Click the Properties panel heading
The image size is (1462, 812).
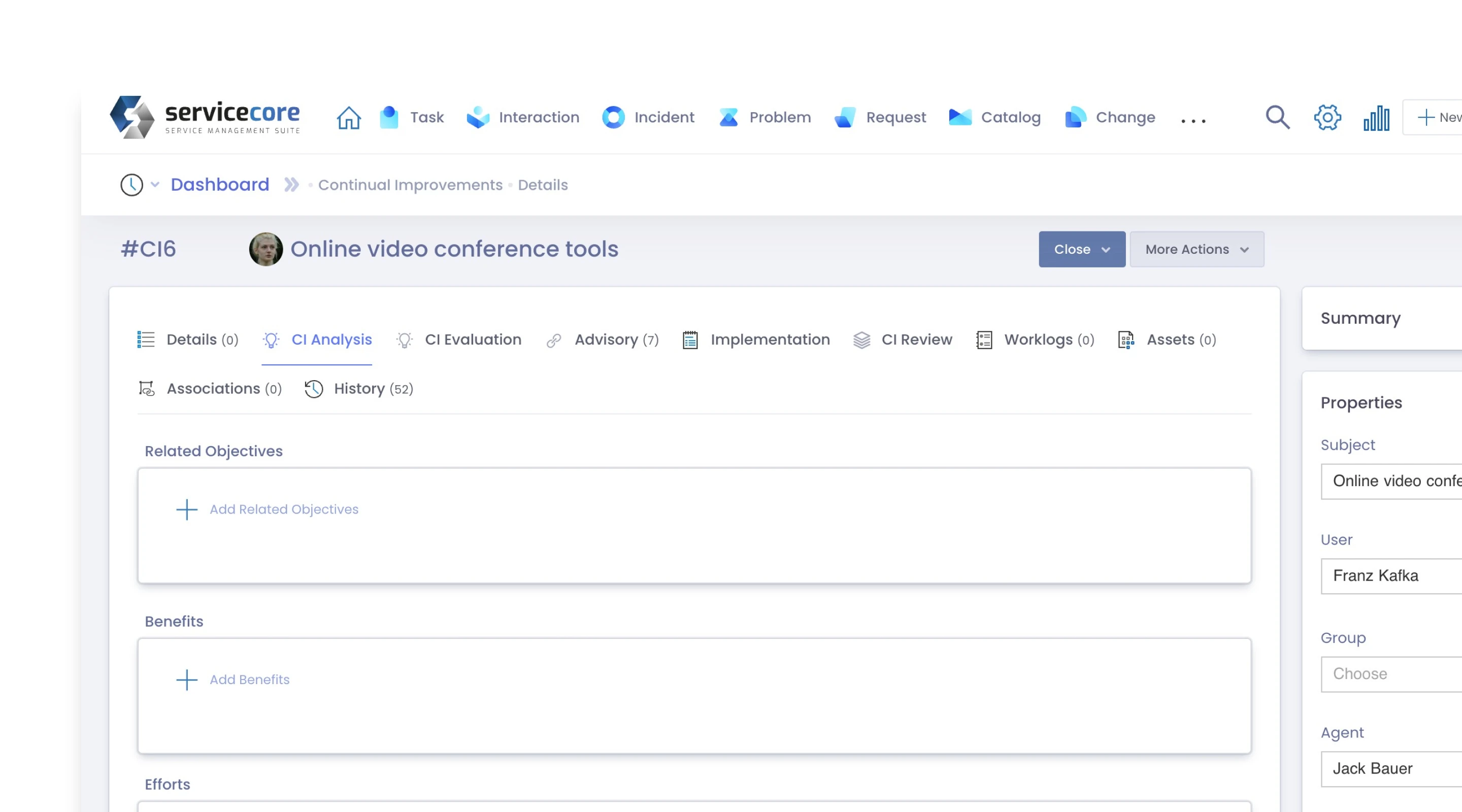1361,403
